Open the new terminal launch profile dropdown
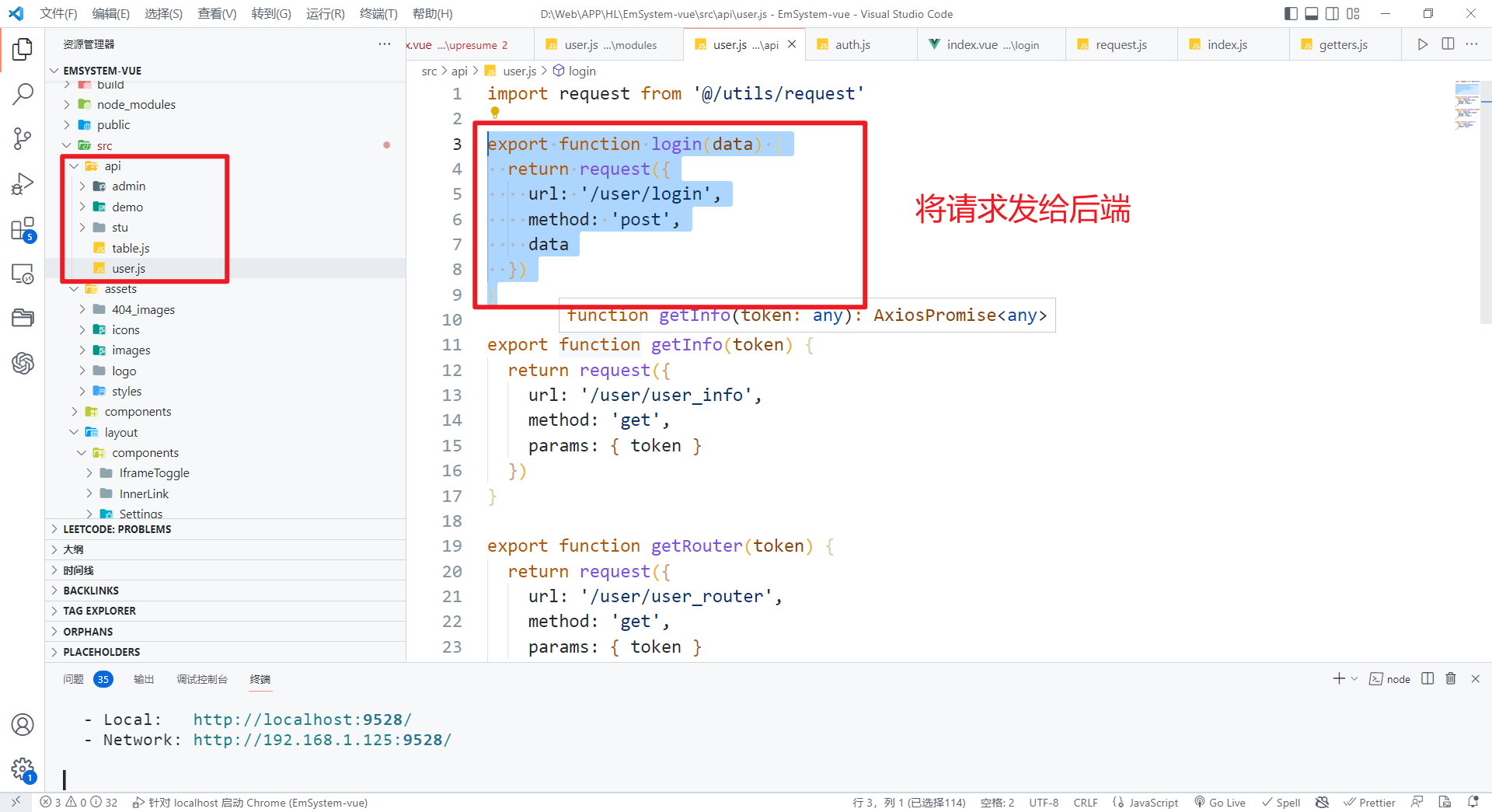1492x812 pixels. (1354, 679)
